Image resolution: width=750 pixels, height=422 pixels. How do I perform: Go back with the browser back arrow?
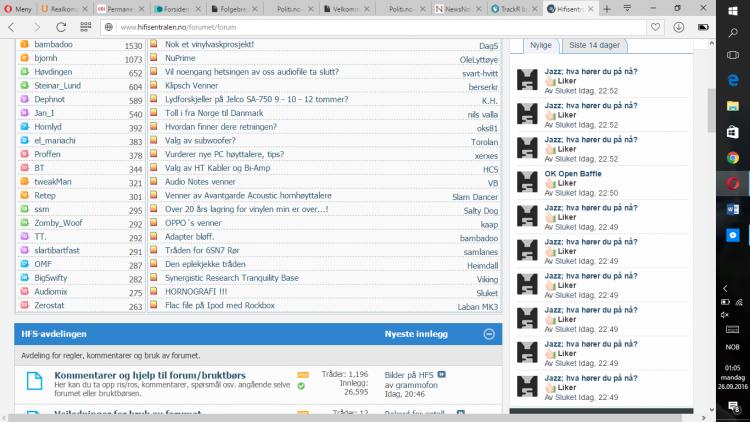tap(11, 27)
